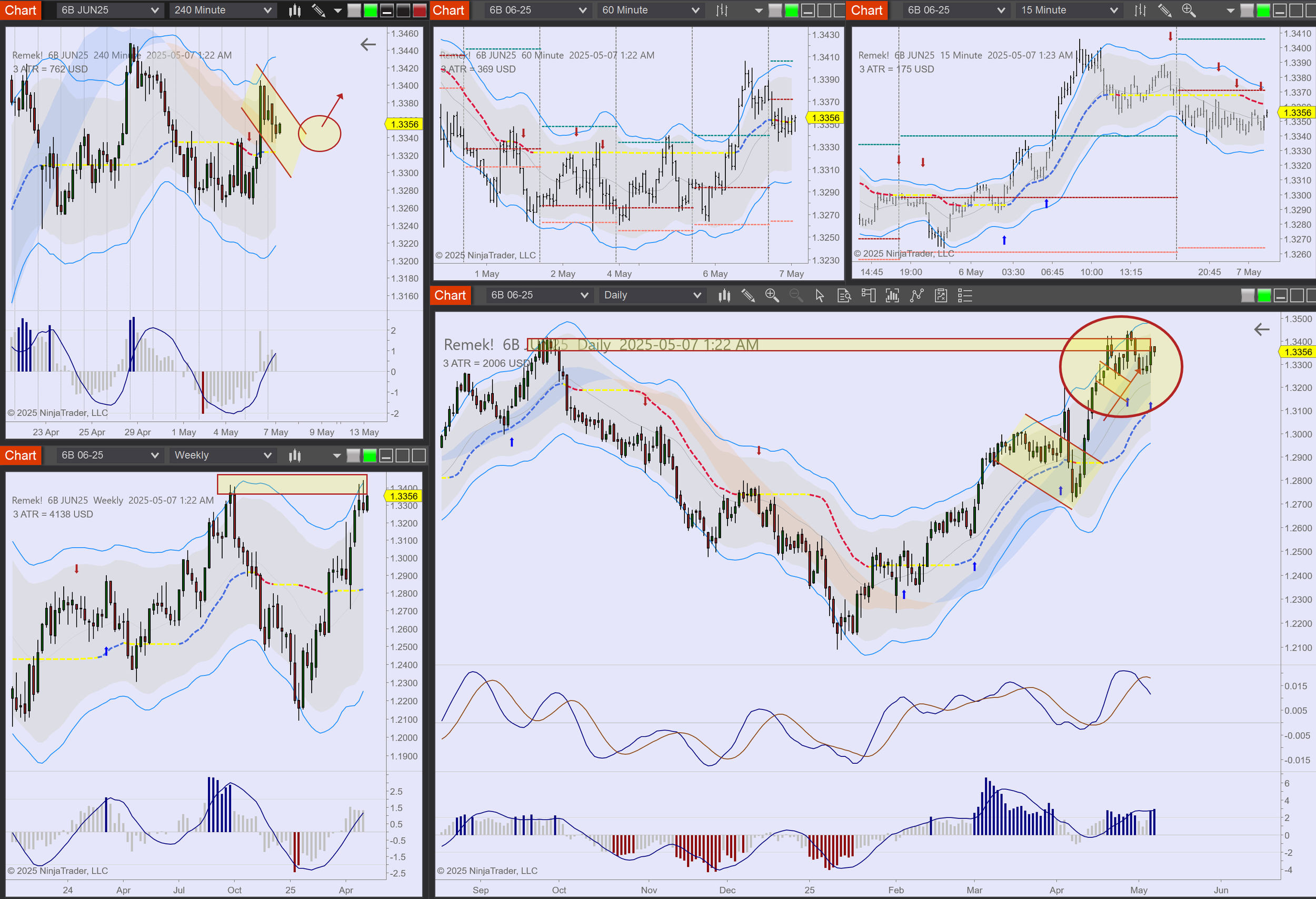Click back arrow on Daily chart panel
The width and height of the screenshot is (1316, 899).
pyautogui.click(x=1262, y=329)
